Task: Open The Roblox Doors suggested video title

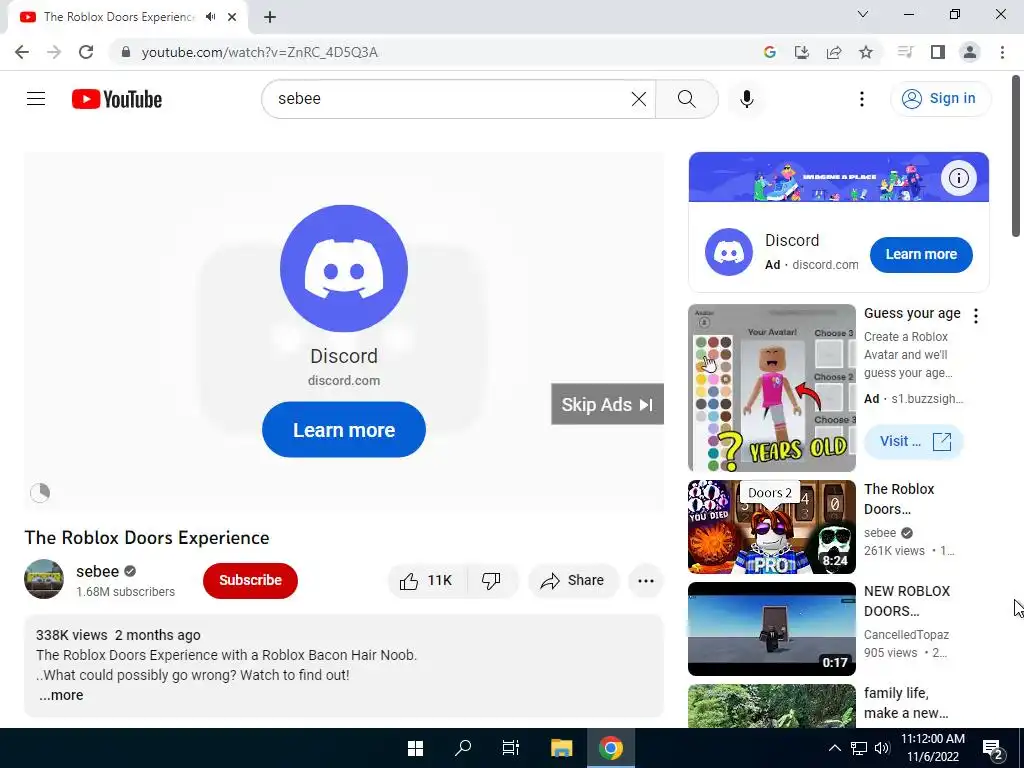Action: [899, 499]
